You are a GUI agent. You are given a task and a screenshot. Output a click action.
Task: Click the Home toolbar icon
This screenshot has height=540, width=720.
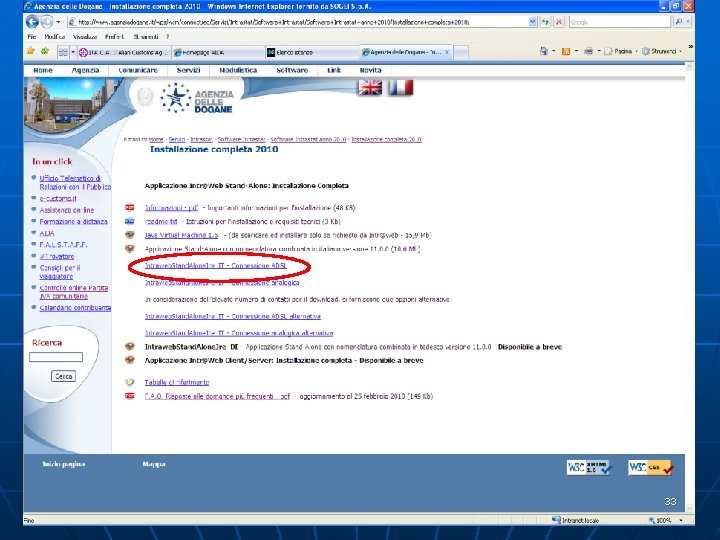544,51
